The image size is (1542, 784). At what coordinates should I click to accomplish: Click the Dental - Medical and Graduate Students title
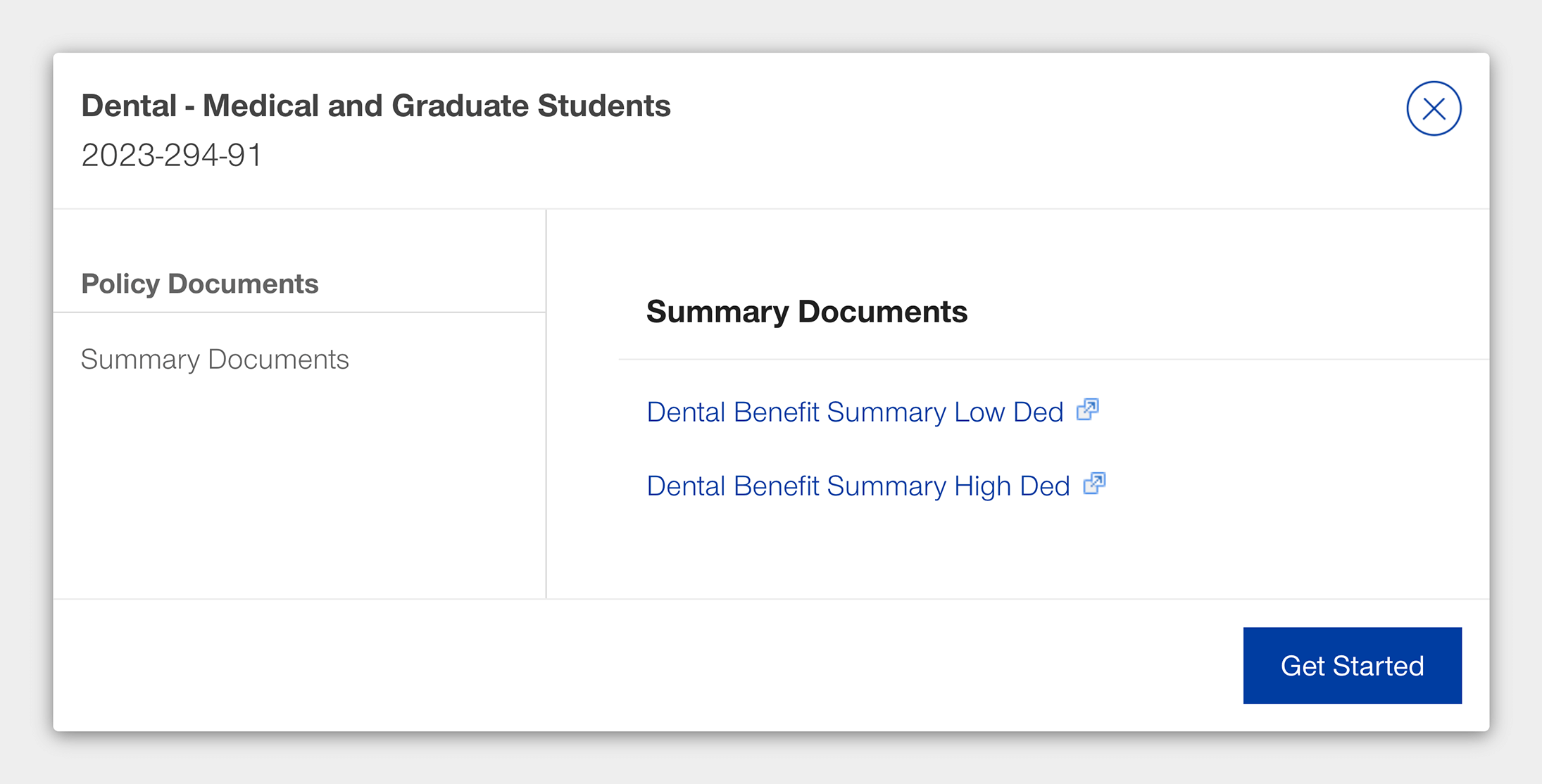click(x=377, y=106)
